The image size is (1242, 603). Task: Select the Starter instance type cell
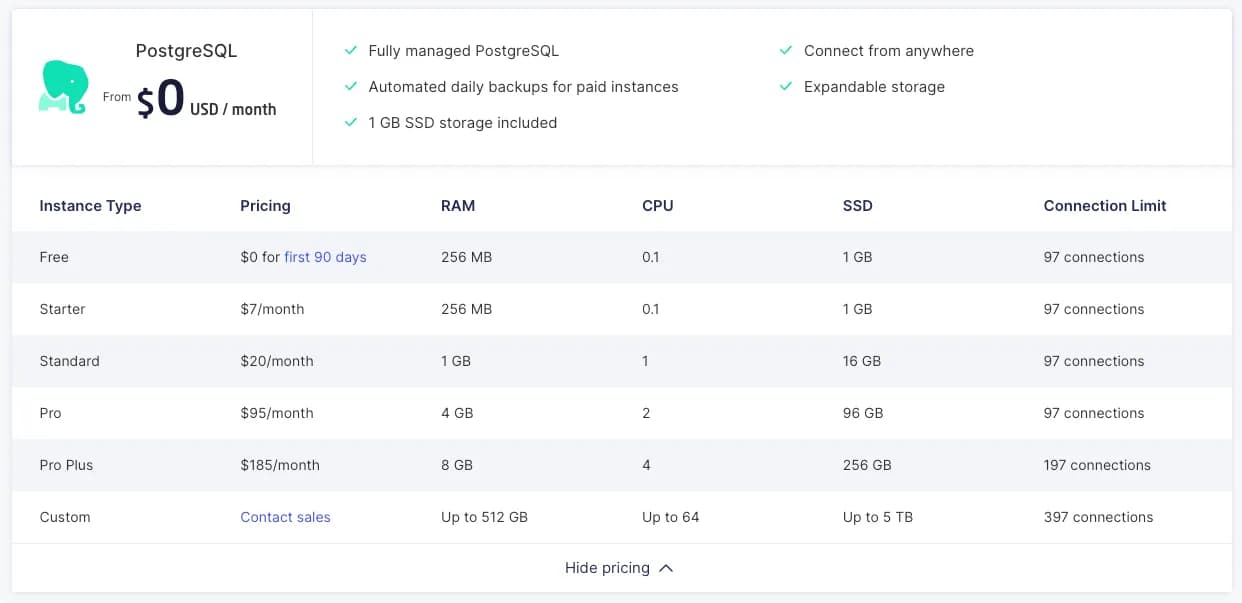coord(62,309)
